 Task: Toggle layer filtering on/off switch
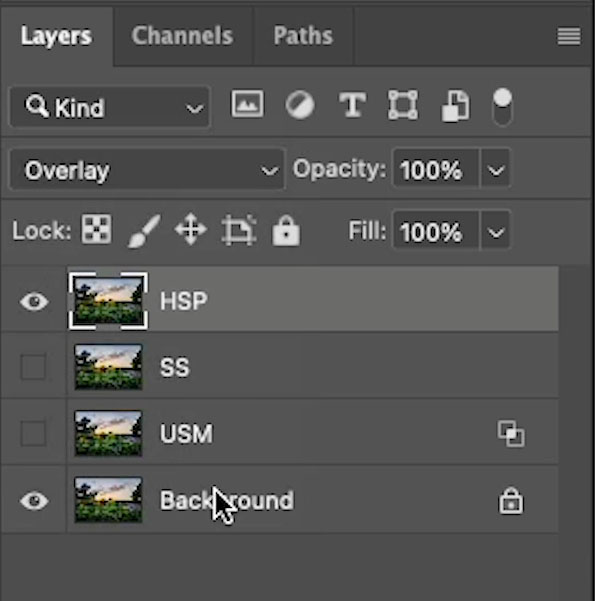click(x=502, y=107)
